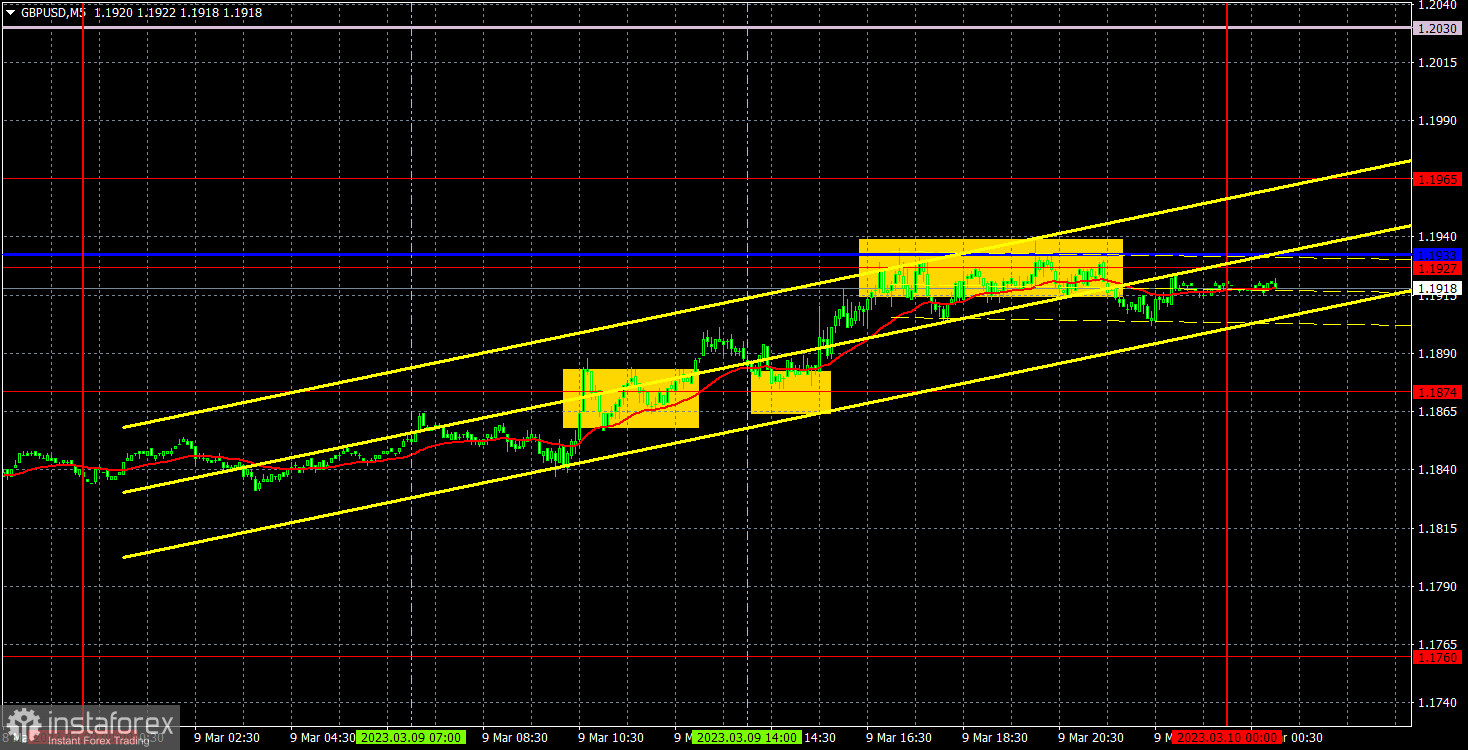1468x750 pixels.
Task: Click the 1.1790 price scale value
Action: pyautogui.click(x=1438, y=586)
